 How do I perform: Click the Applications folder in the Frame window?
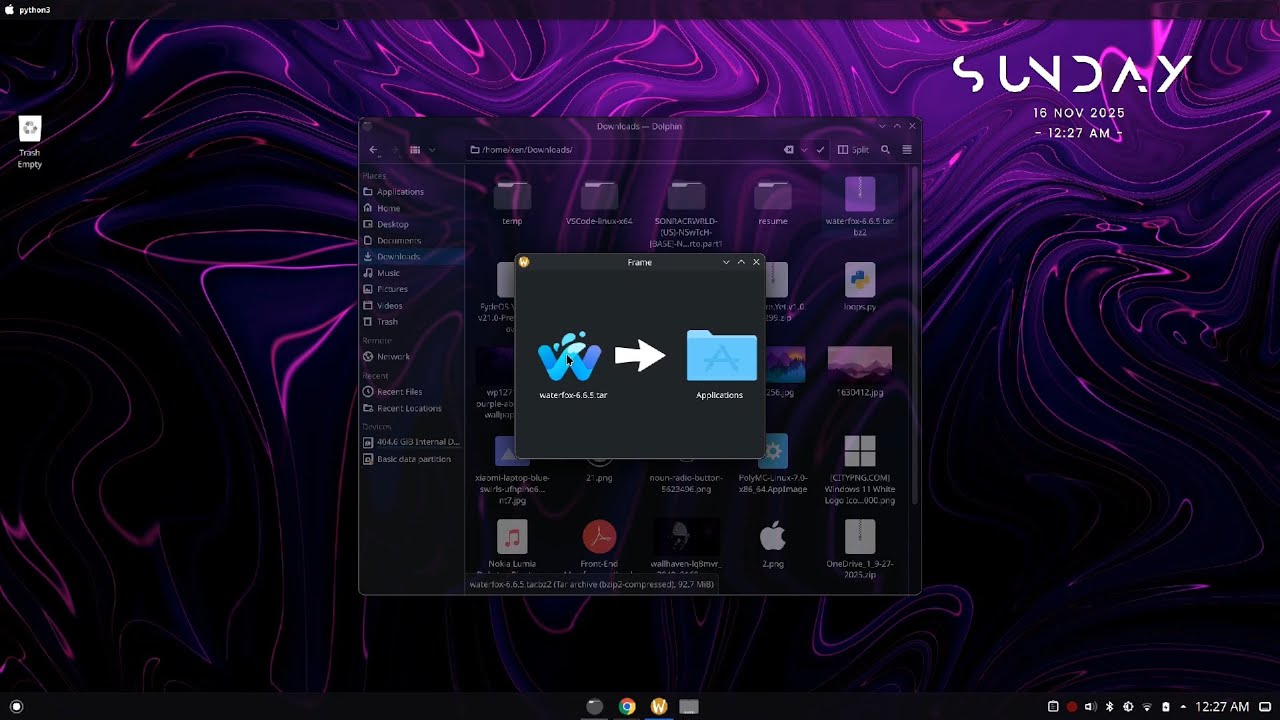tap(721, 356)
